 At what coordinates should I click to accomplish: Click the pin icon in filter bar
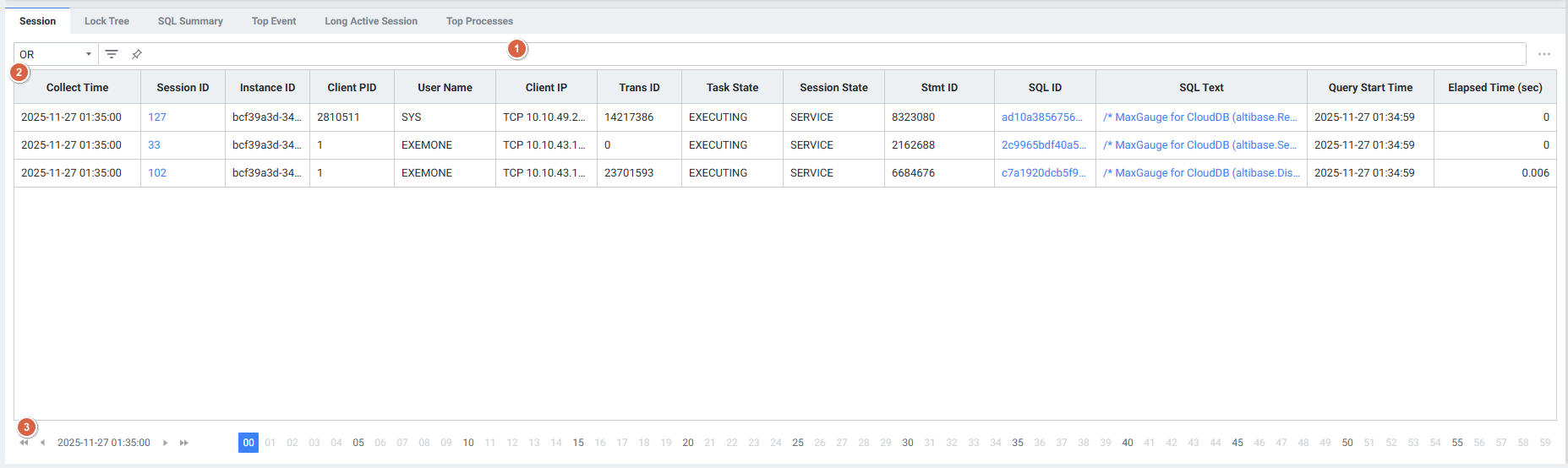coord(136,54)
